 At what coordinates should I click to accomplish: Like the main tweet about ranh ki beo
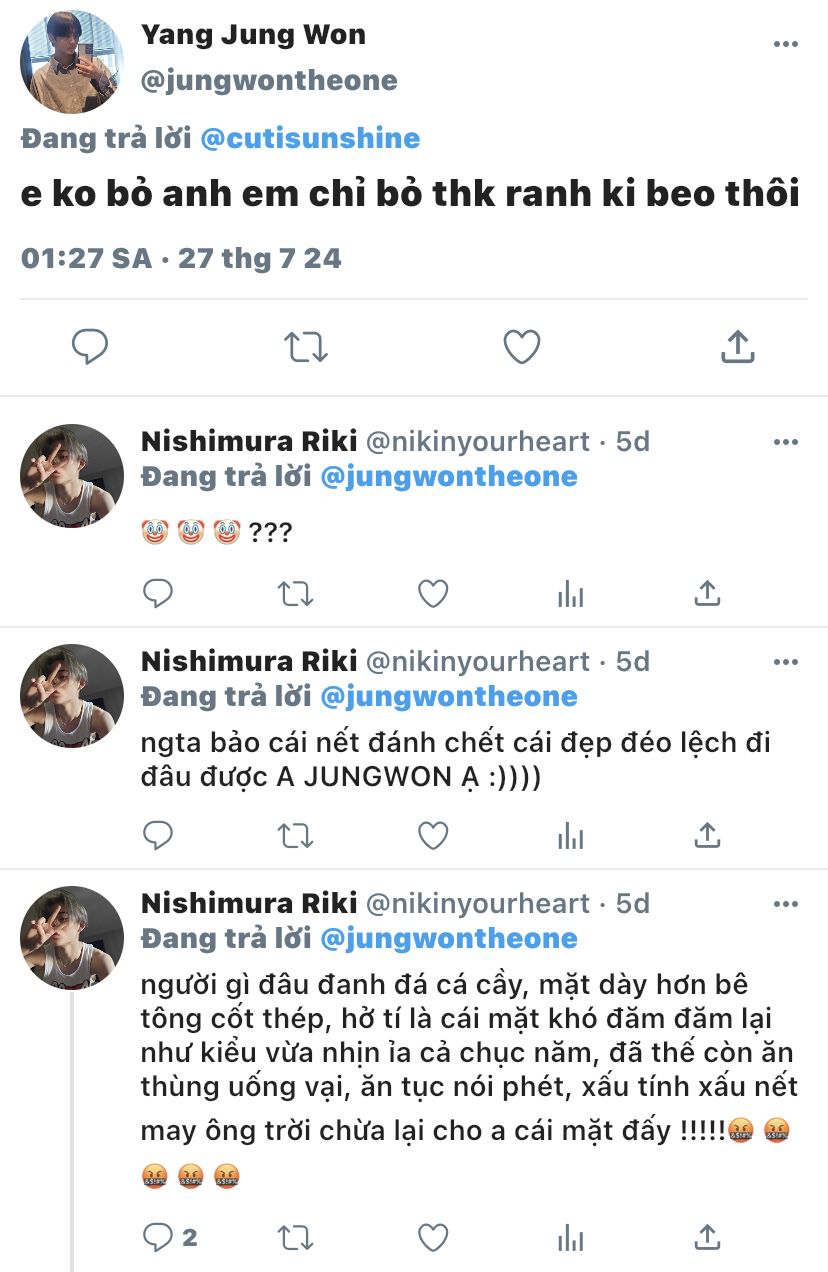pyautogui.click(x=521, y=347)
